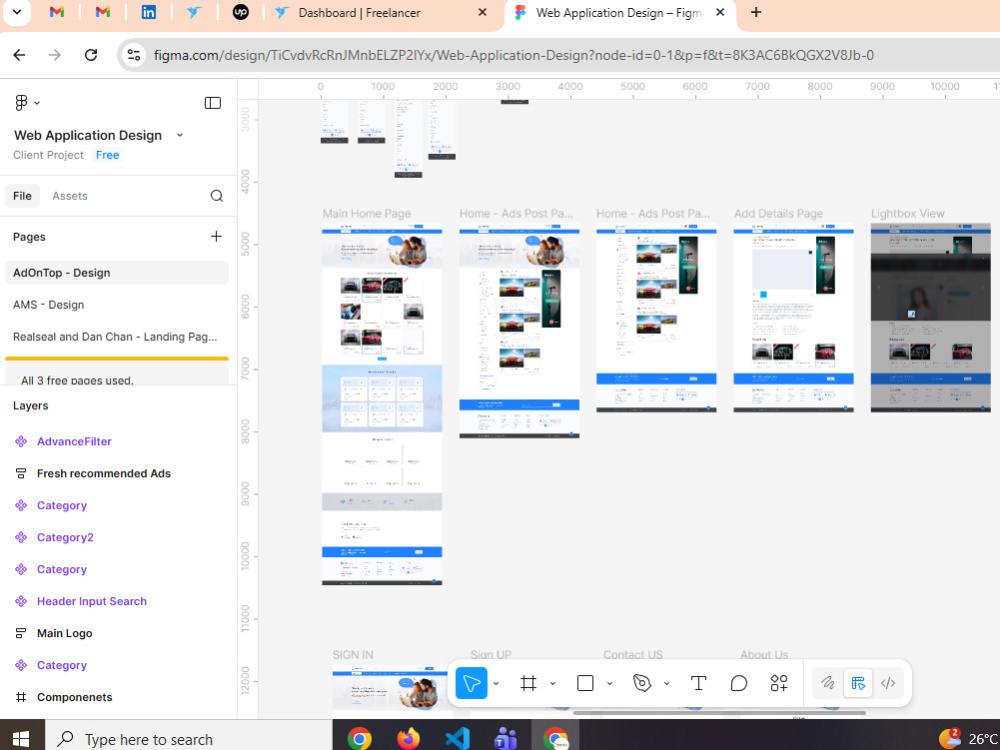Viewport: 1000px width, 750px height.
Task: Select the AMS - Design page
Action: click(117, 305)
